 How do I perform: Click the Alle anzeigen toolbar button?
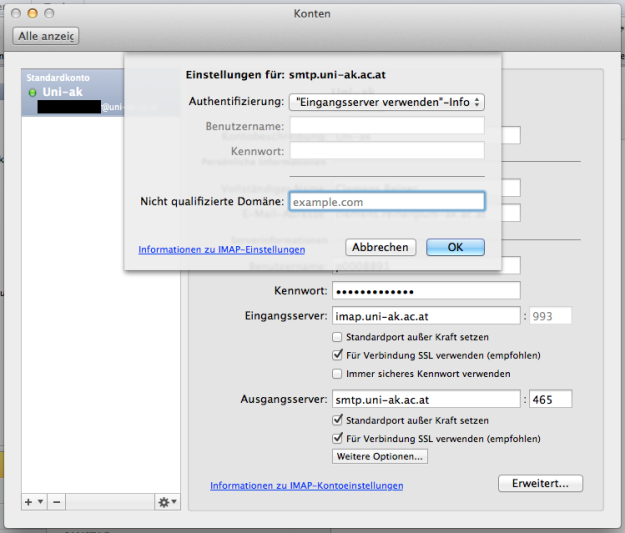coord(46,36)
